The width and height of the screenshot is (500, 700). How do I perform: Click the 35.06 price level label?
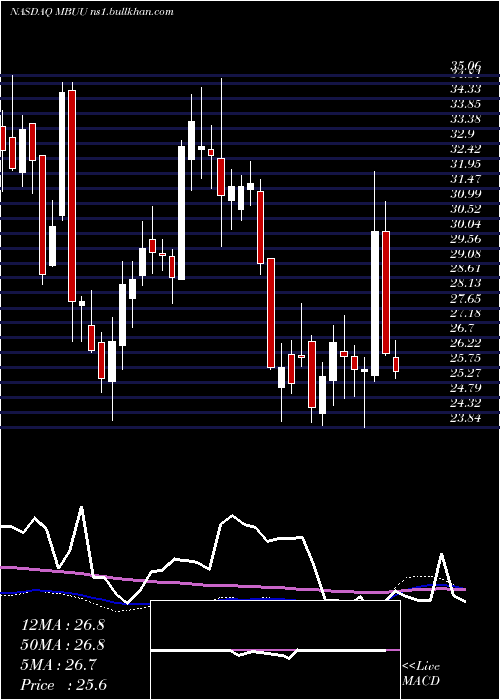tap(466, 67)
